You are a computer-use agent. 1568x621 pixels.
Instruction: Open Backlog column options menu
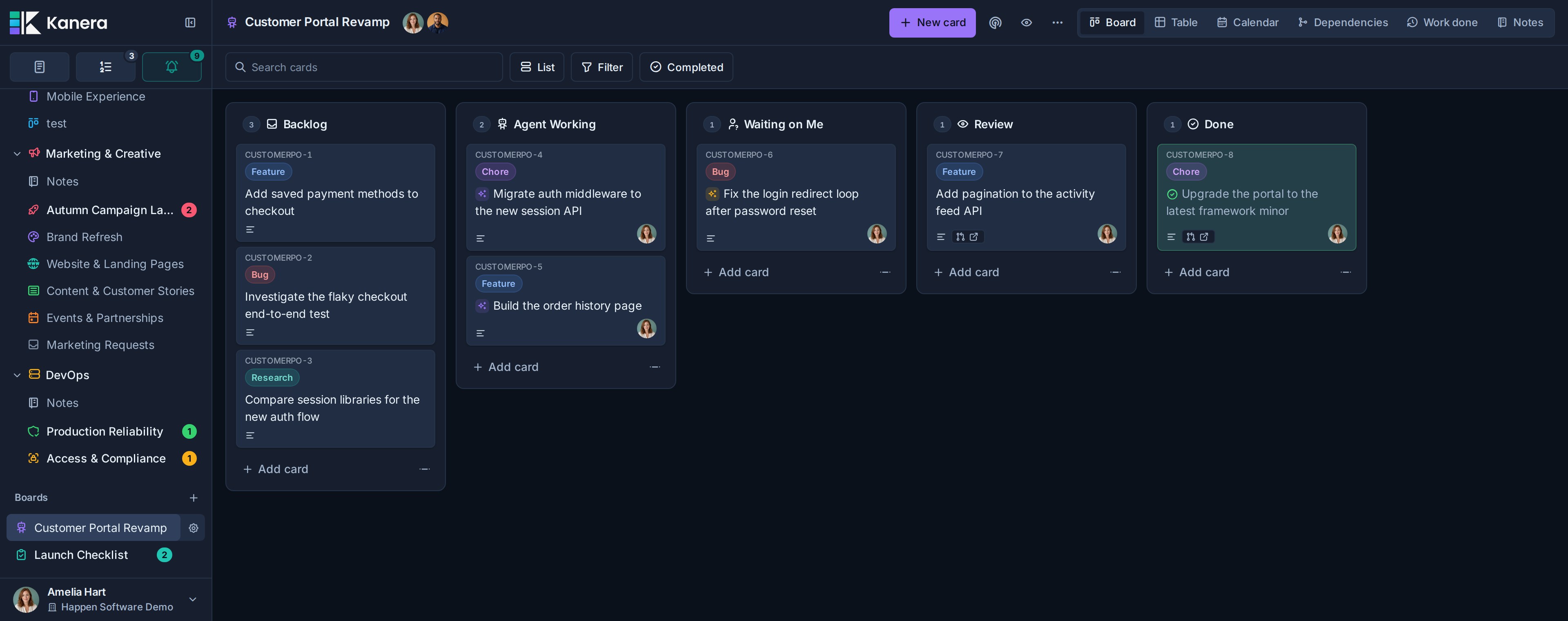(425, 469)
